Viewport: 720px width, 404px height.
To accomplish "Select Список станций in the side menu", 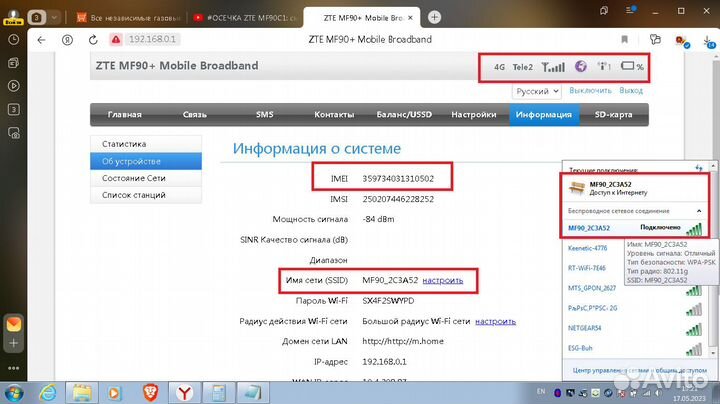I will click(x=146, y=195).
